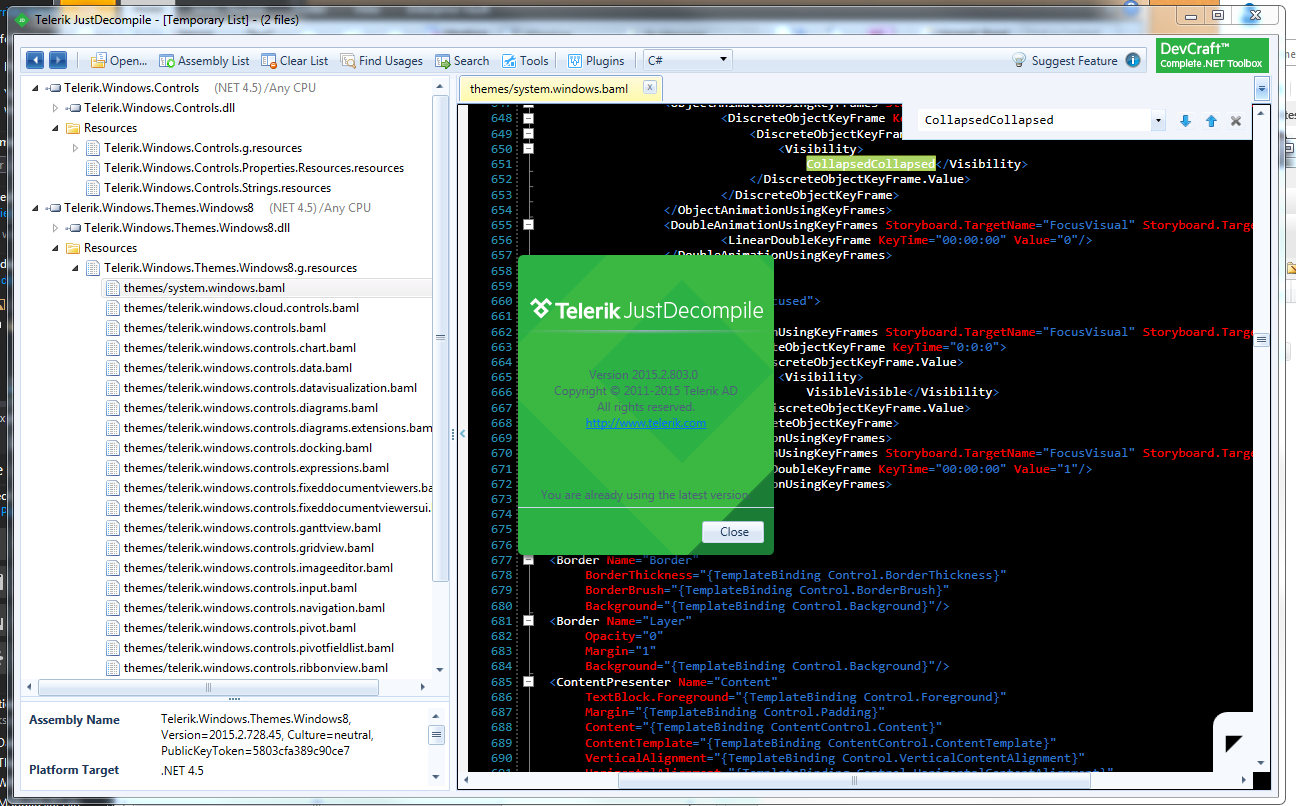The image size is (1296, 806).
Task: Fold the code block at line 649
Action: tap(528, 133)
